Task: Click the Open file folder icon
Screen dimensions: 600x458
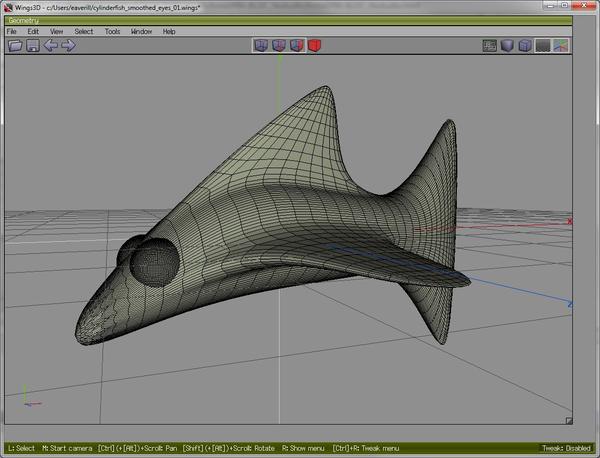Action: tap(15, 45)
